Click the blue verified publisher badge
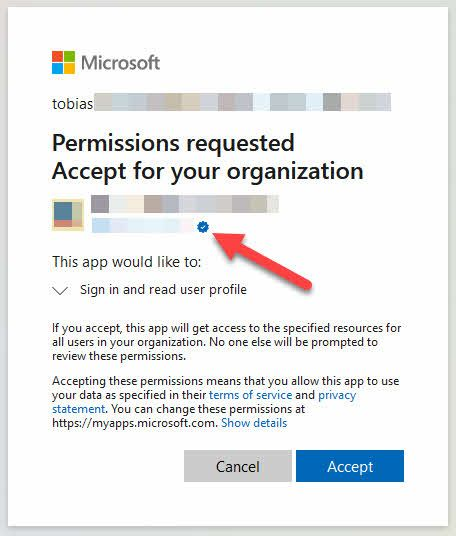 coord(203,227)
